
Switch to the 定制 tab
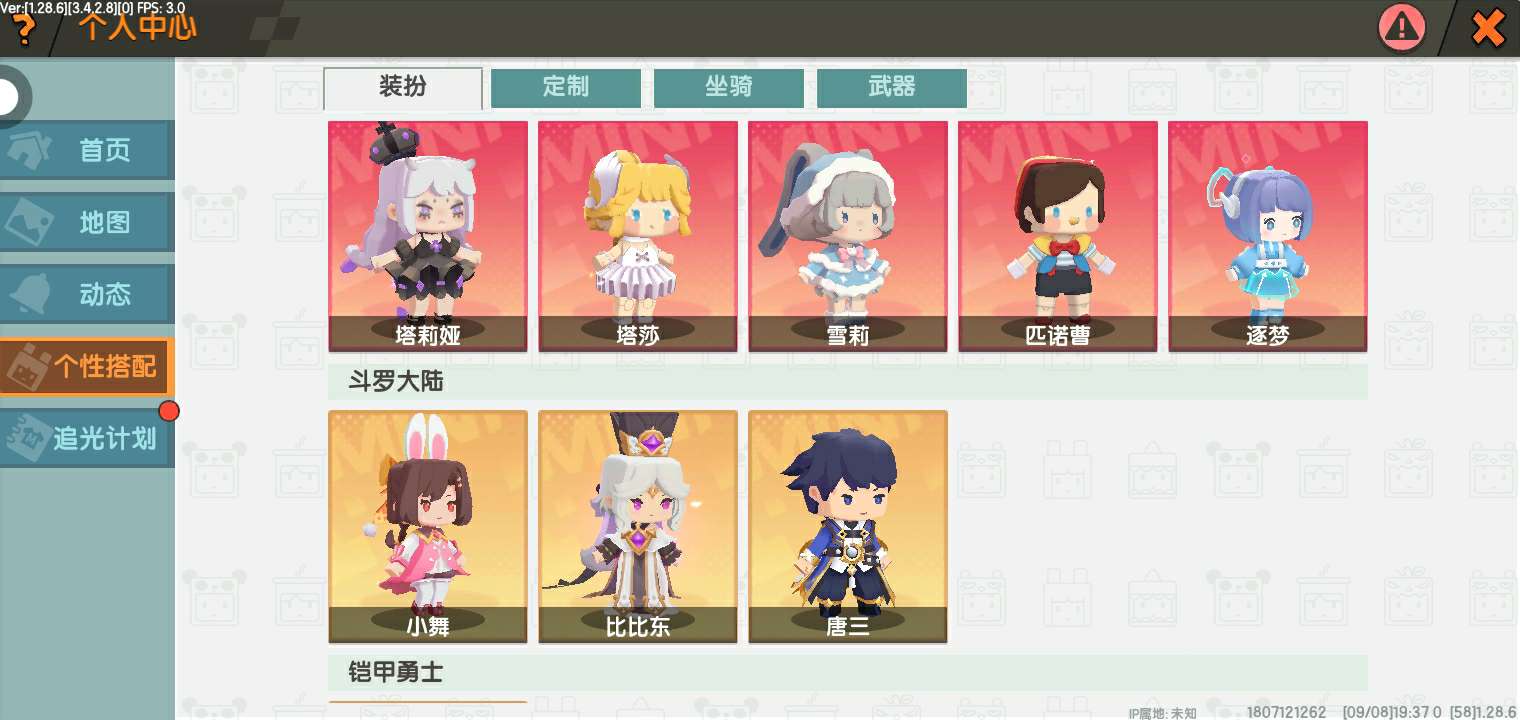coord(566,88)
